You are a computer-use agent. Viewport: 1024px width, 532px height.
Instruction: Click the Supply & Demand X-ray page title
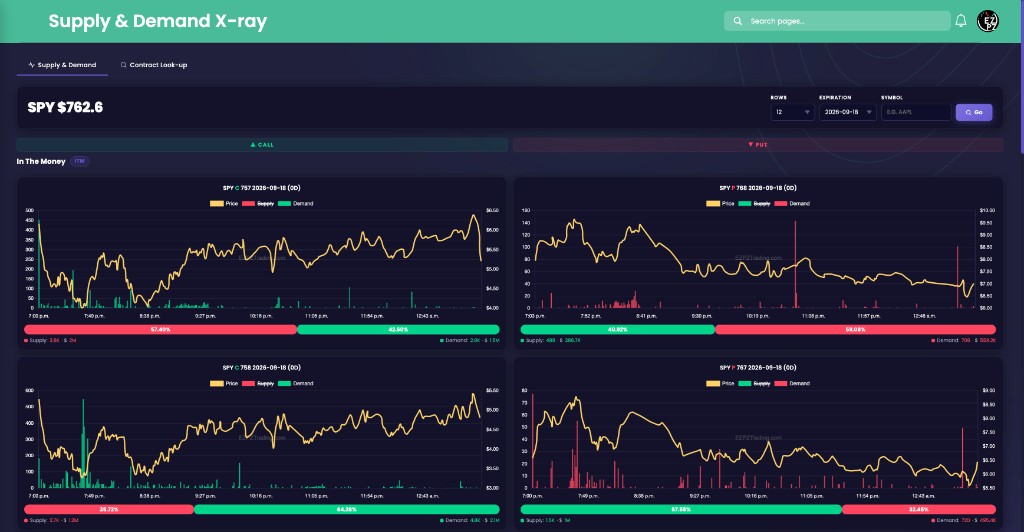tap(157, 21)
